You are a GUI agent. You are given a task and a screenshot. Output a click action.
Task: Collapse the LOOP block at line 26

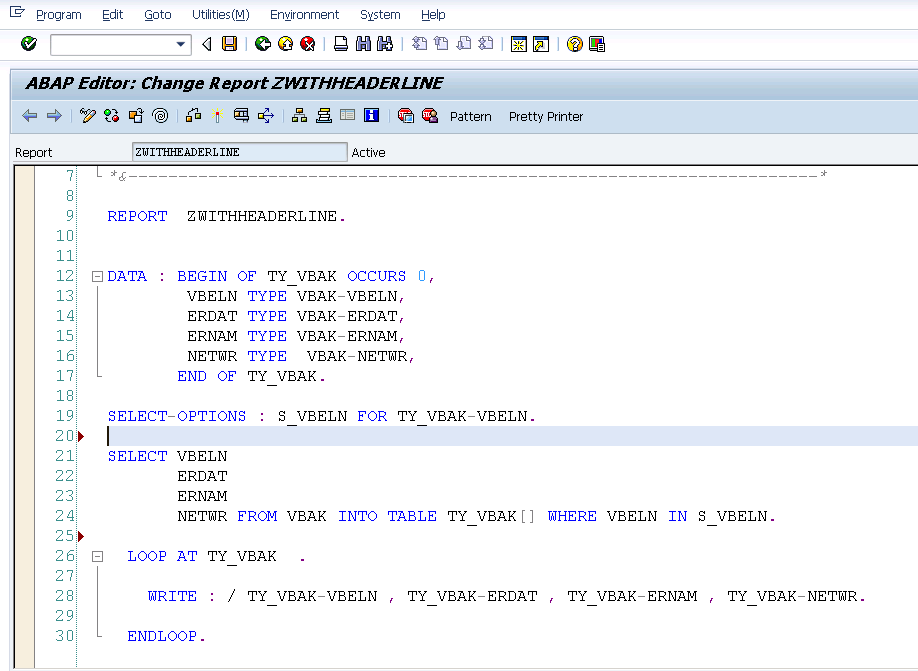click(x=96, y=556)
